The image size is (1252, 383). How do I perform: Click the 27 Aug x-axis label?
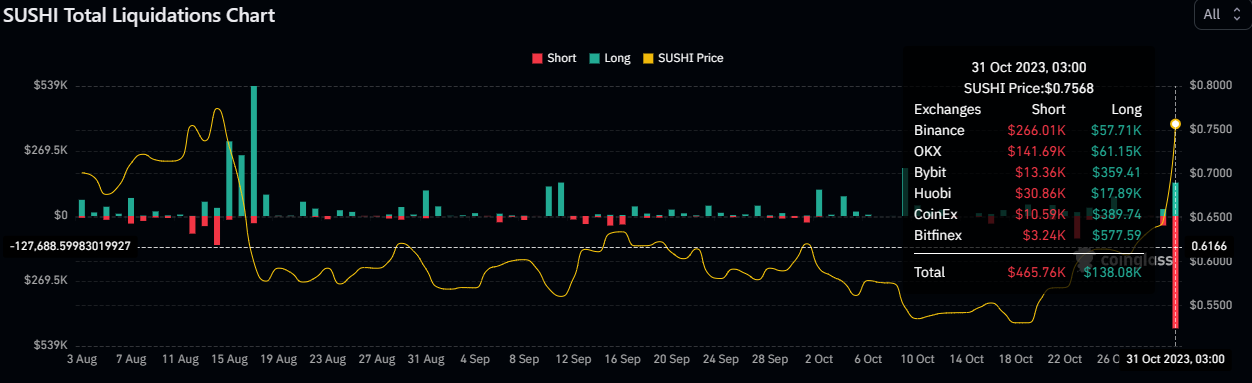377,358
